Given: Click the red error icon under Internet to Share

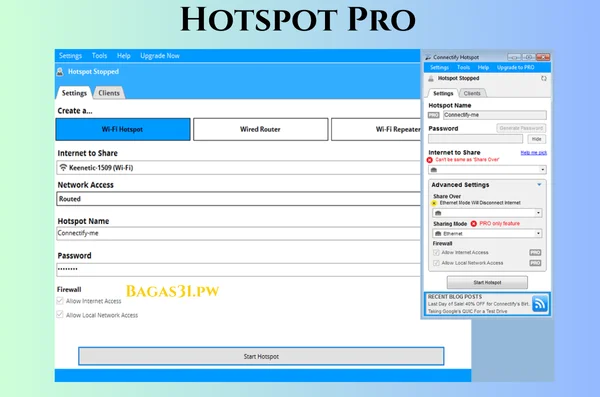Looking at the screenshot, I should click(x=430, y=160).
